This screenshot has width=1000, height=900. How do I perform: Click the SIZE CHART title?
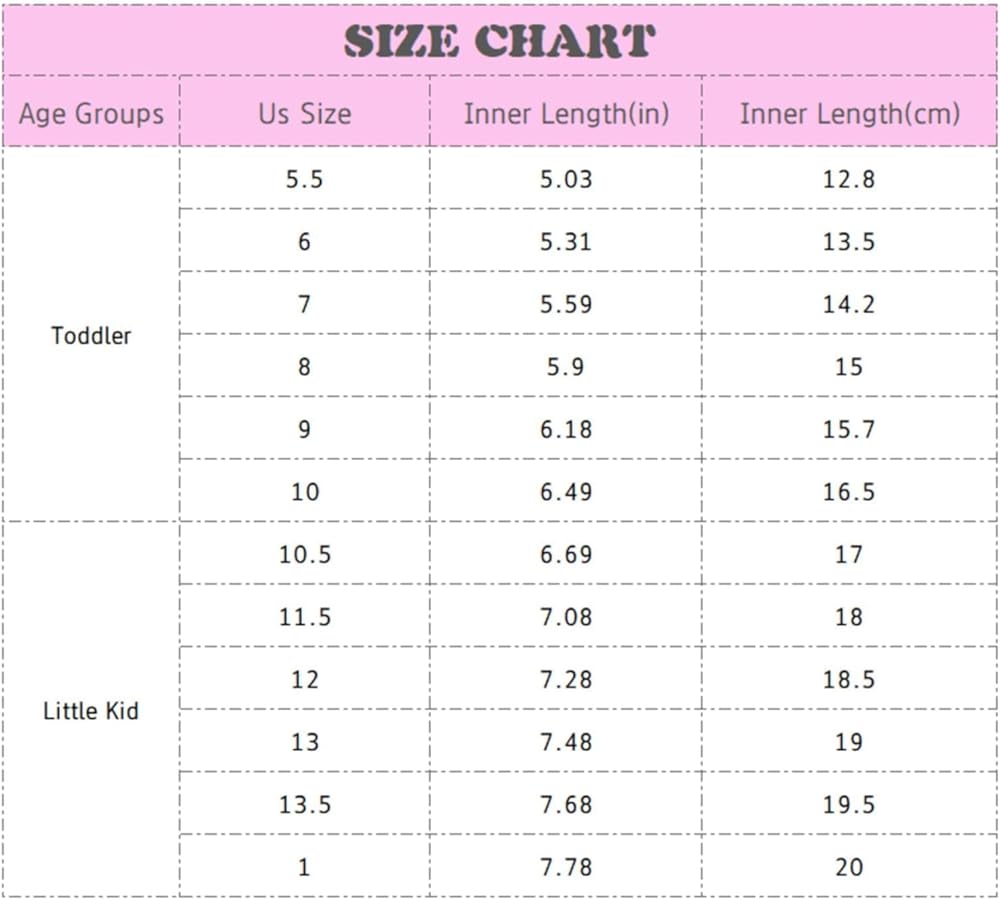[x=499, y=41]
